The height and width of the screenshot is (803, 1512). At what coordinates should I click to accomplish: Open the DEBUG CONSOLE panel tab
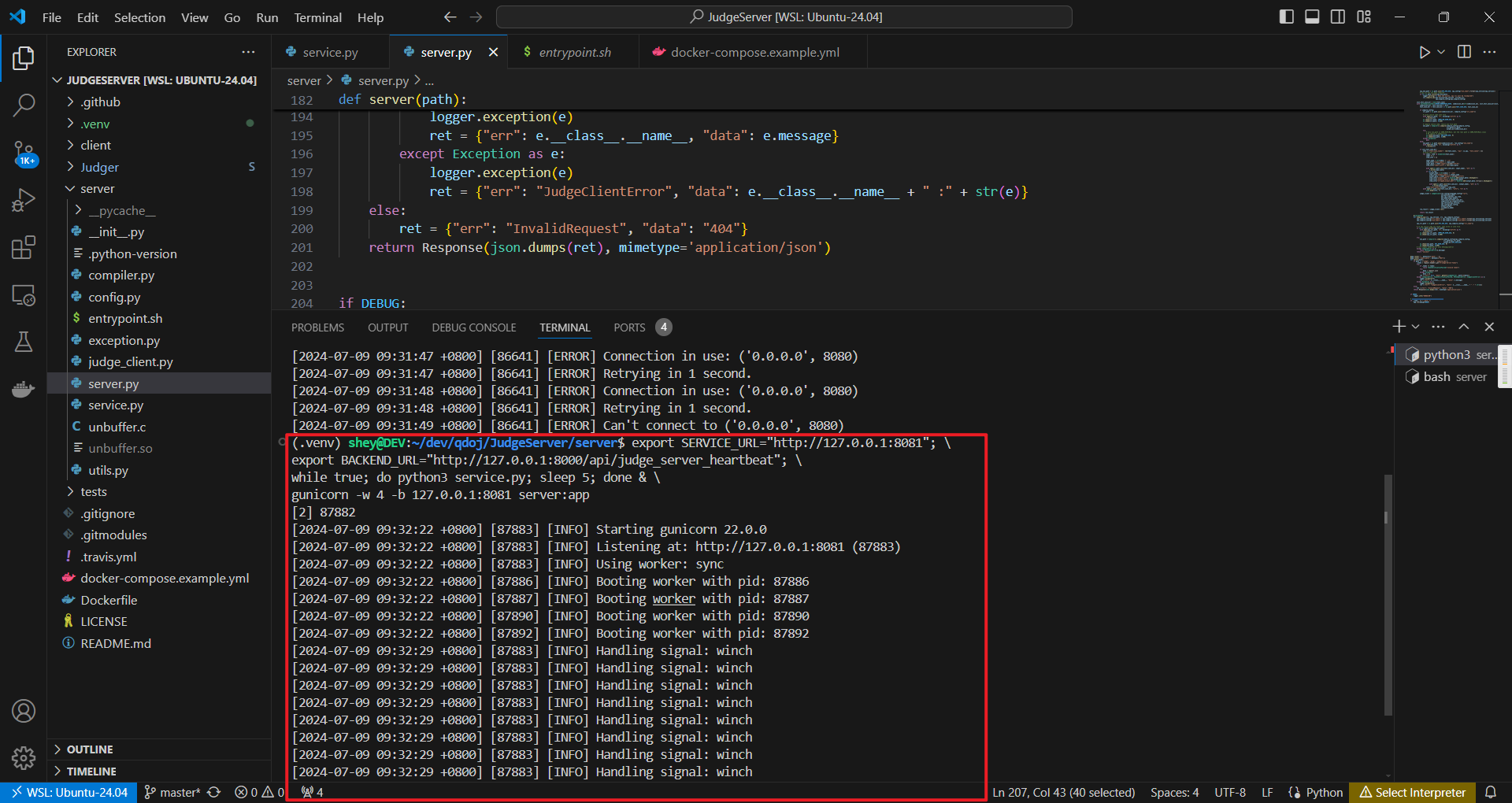pyautogui.click(x=473, y=327)
